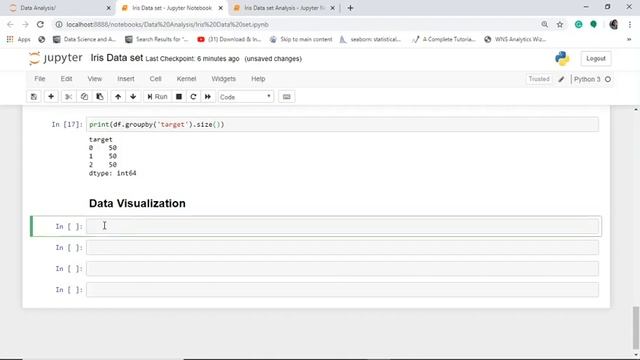The width and height of the screenshot is (640, 360).
Task: Click the Logout button
Action: point(596,58)
